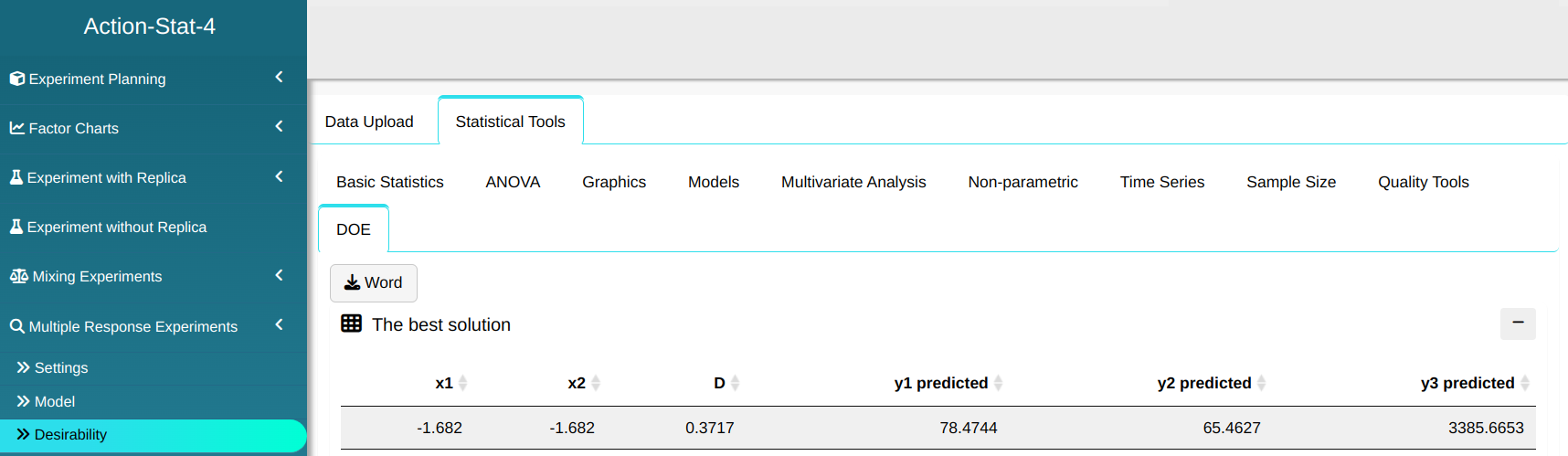Image resolution: width=1568 pixels, height=456 pixels.
Task: Click the Experiment Planning cube icon
Action: point(17,79)
